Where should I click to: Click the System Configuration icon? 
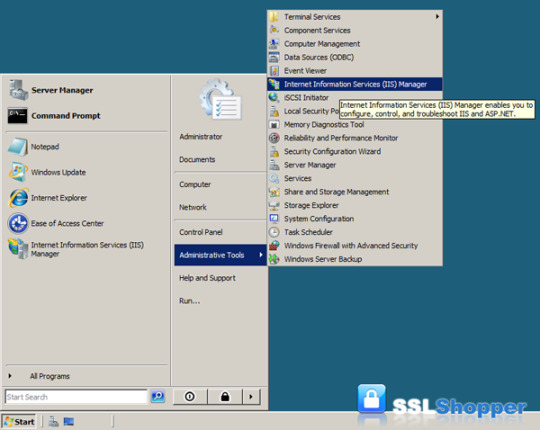click(274, 218)
